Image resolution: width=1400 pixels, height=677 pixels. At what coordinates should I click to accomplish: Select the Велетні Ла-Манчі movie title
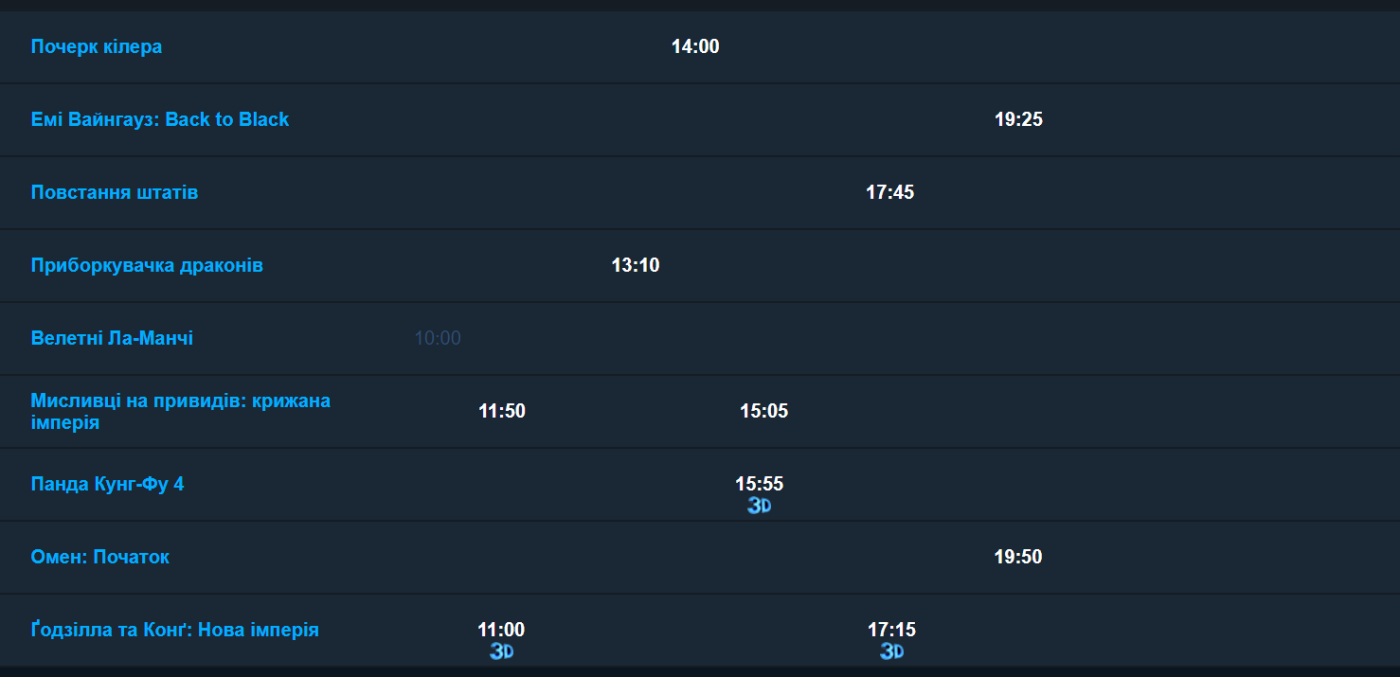tap(112, 339)
